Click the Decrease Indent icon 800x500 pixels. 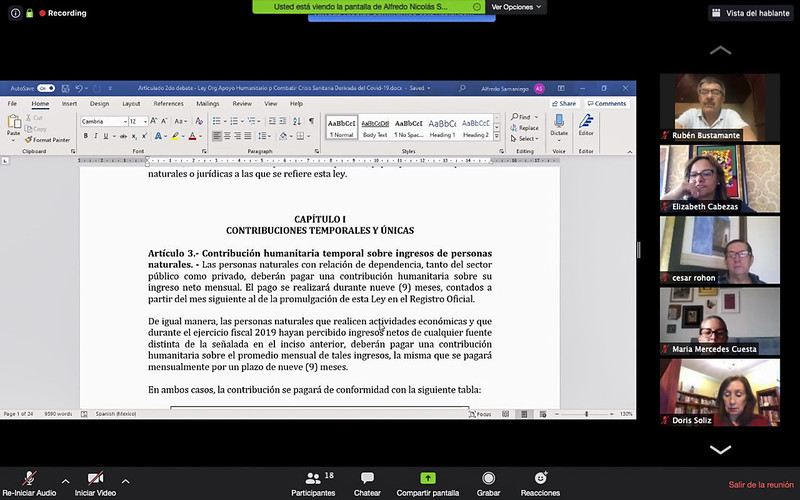(x=271, y=121)
